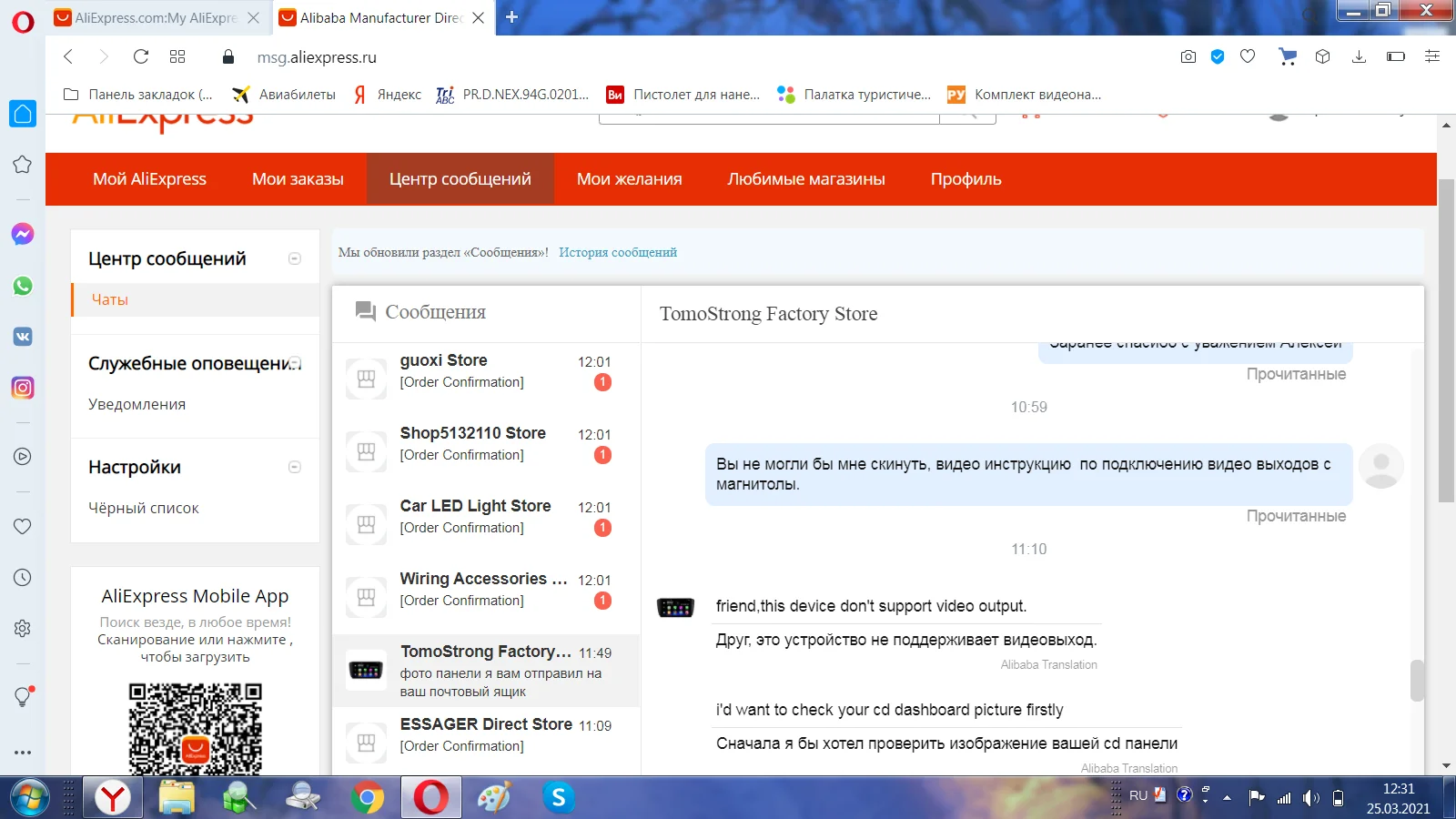Collapse the Настройки sidebar section
The width and height of the screenshot is (1456, 819).
tap(295, 467)
